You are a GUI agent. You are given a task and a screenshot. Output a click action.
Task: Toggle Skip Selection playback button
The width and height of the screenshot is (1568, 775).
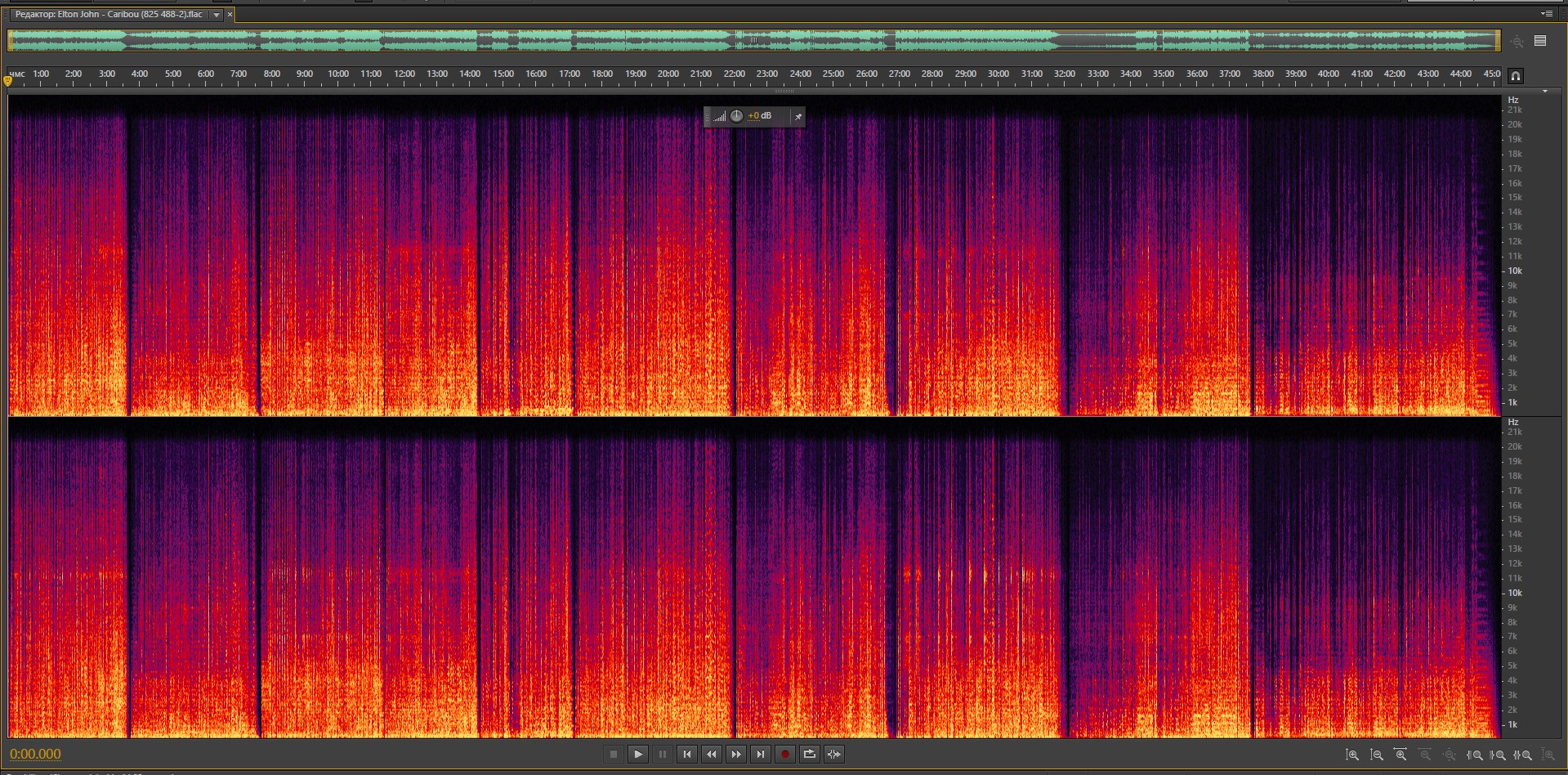834,754
